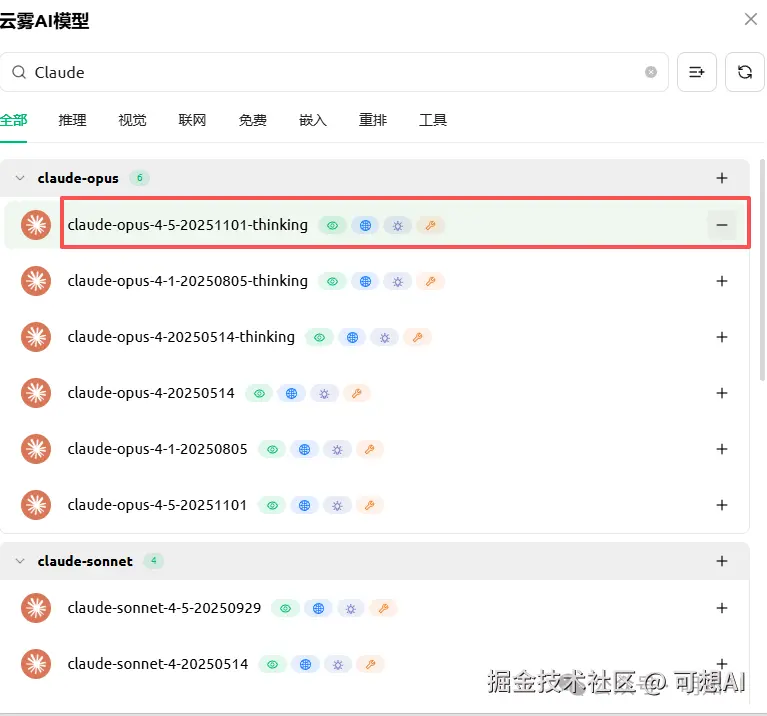The image size is (767, 716).
Task: Close the 云雾AI模型 dialog
Action: [750, 20]
